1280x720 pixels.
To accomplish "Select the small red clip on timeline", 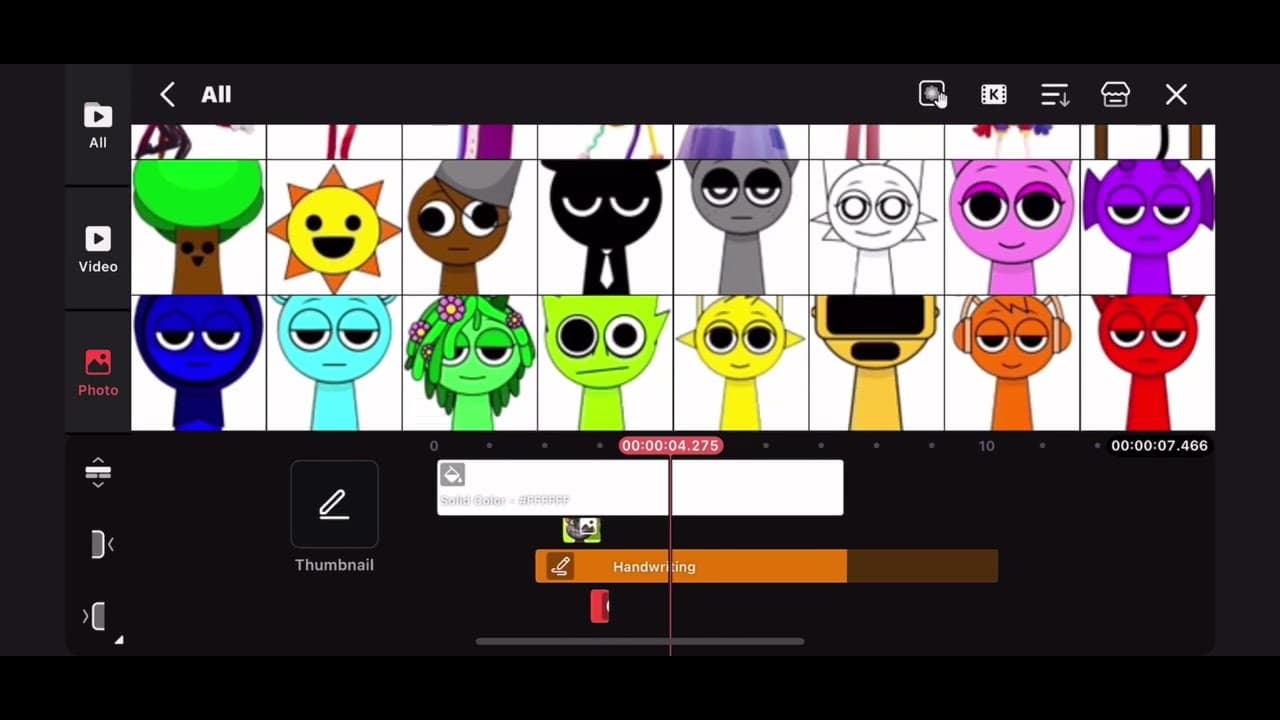I will pyautogui.click(x=600, y=606).
